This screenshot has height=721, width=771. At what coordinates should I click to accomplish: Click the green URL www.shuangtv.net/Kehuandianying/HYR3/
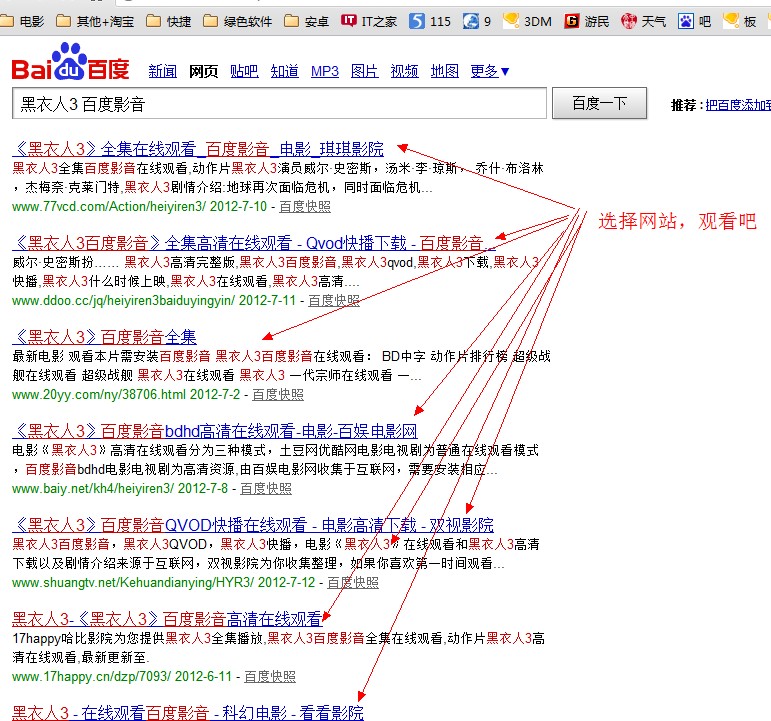coord(133,582)
